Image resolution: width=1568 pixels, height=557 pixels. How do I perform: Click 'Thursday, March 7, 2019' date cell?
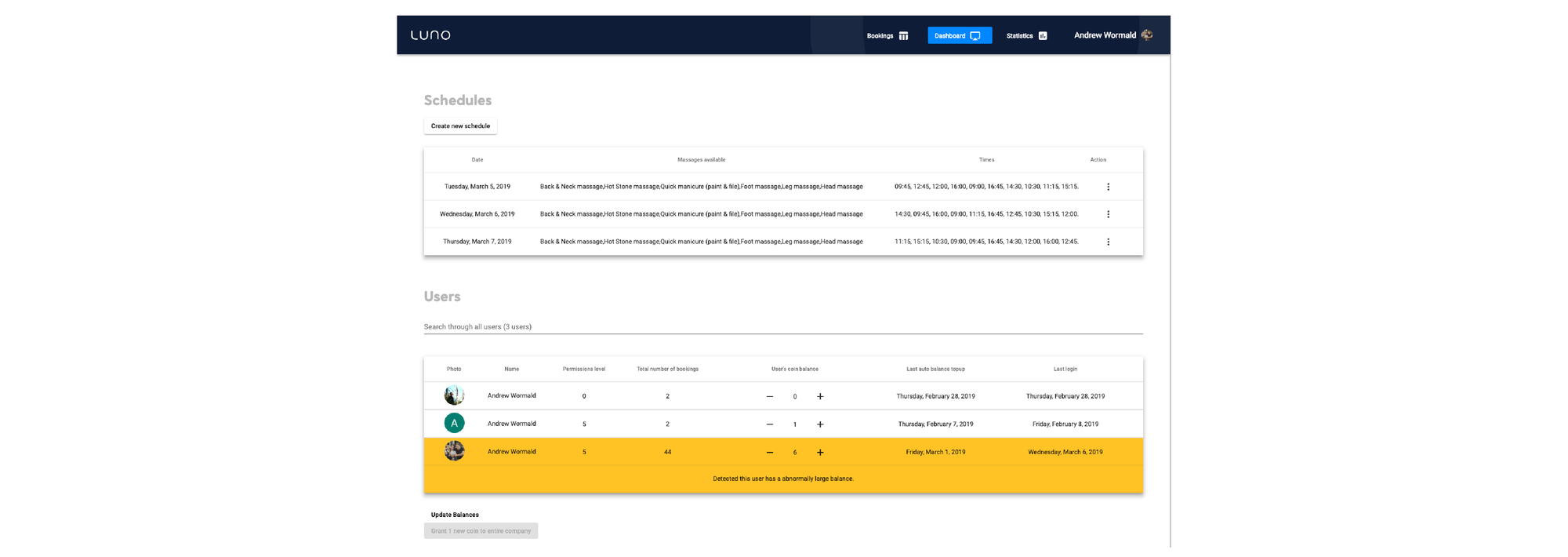pyautogui.click(x=477, y=242)
